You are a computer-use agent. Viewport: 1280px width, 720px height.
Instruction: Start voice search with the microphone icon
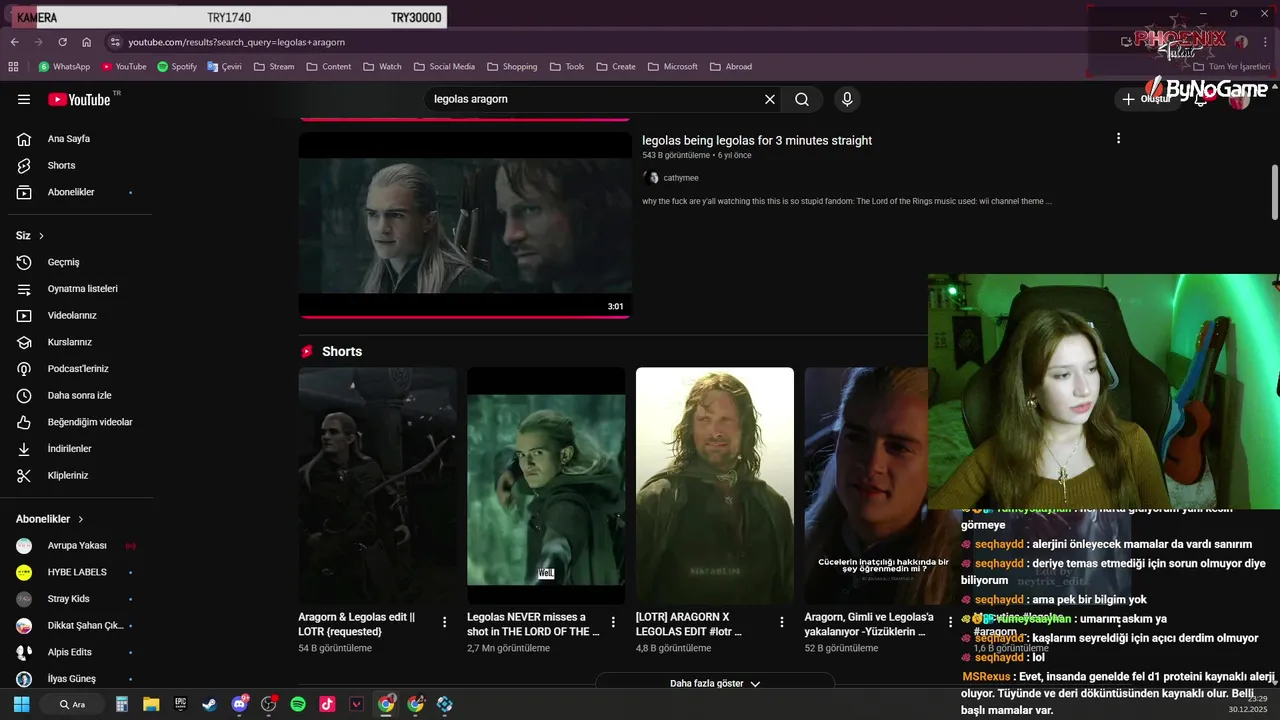pos(847,99)
